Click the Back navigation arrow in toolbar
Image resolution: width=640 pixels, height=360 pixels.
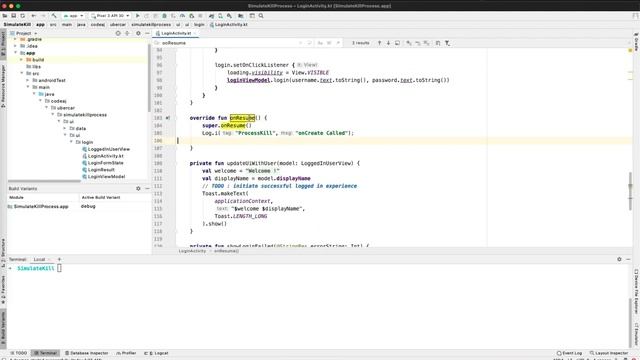pyautogui.click(x=34, y=16)
